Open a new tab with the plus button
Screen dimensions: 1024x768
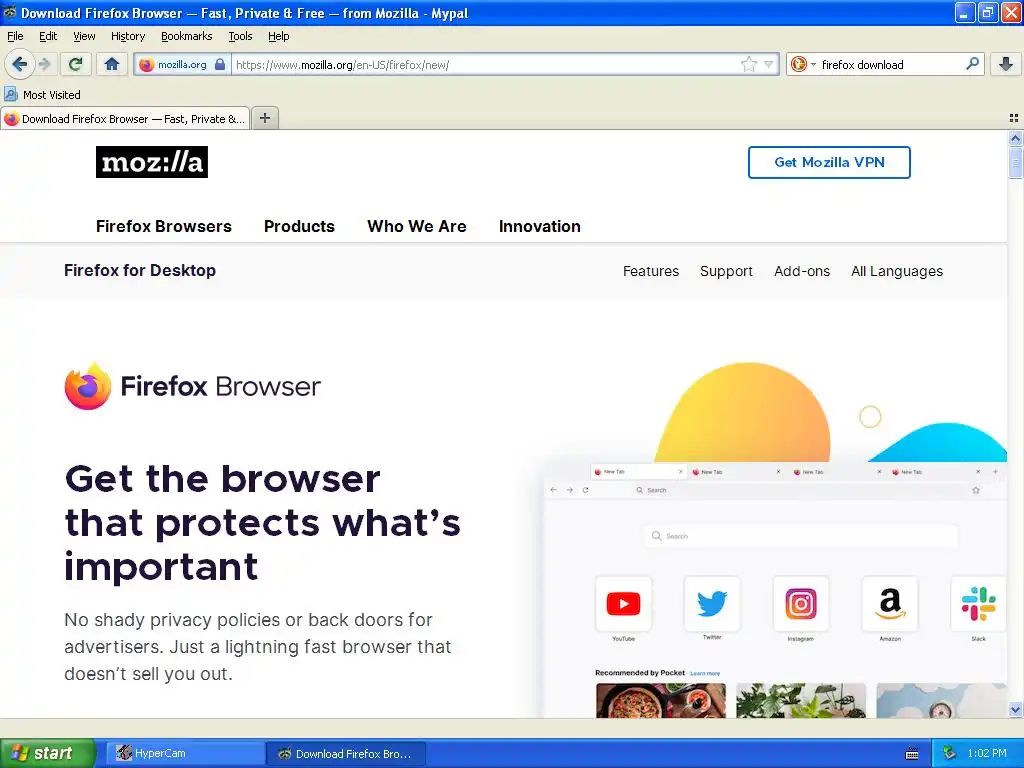pos(264,118)
